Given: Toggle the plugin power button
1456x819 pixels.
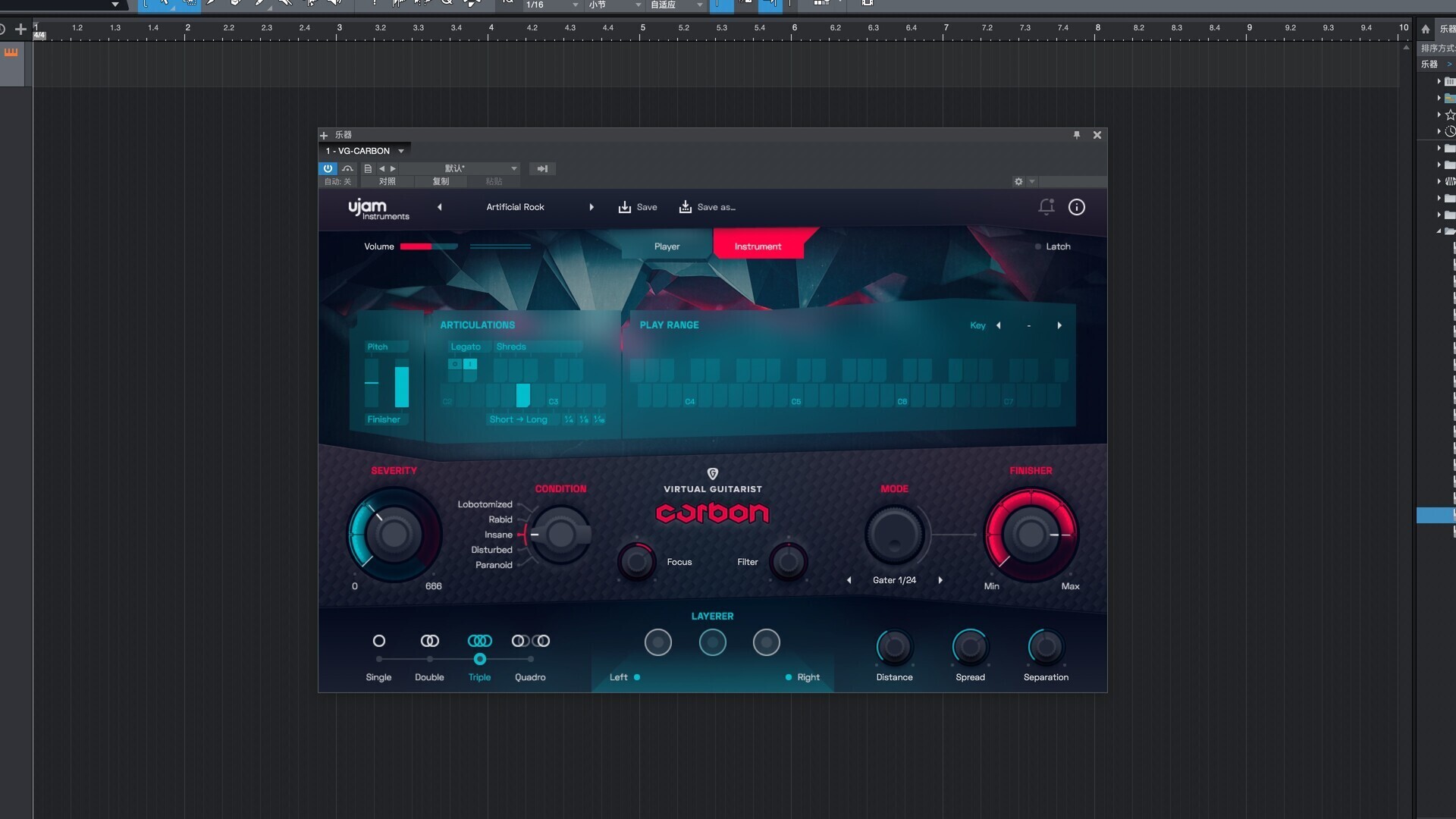Looking at the screenshot, I should (328, 168).
